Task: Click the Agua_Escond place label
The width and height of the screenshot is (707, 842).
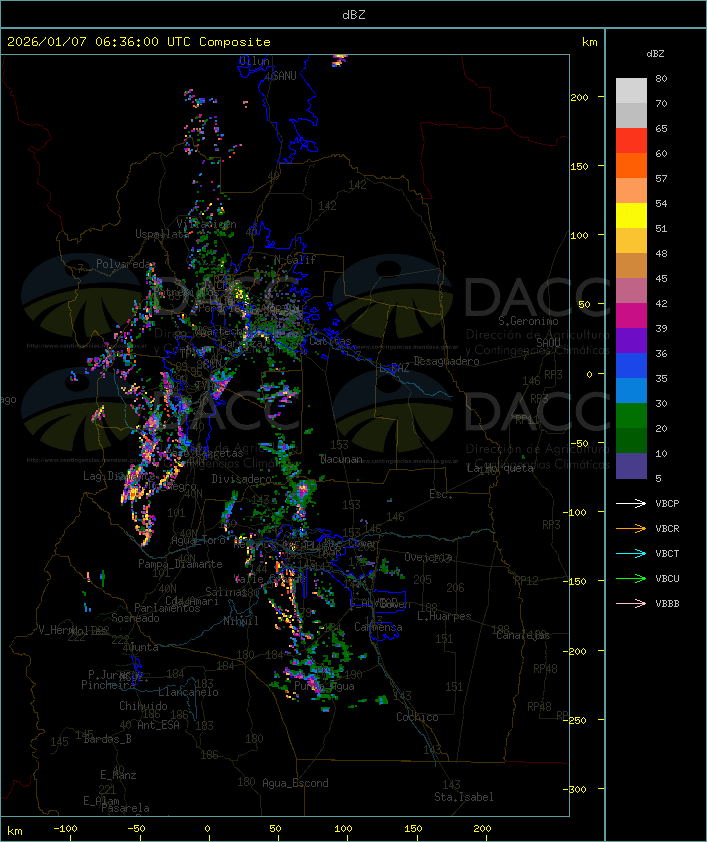Action: [x=295, y=783]
